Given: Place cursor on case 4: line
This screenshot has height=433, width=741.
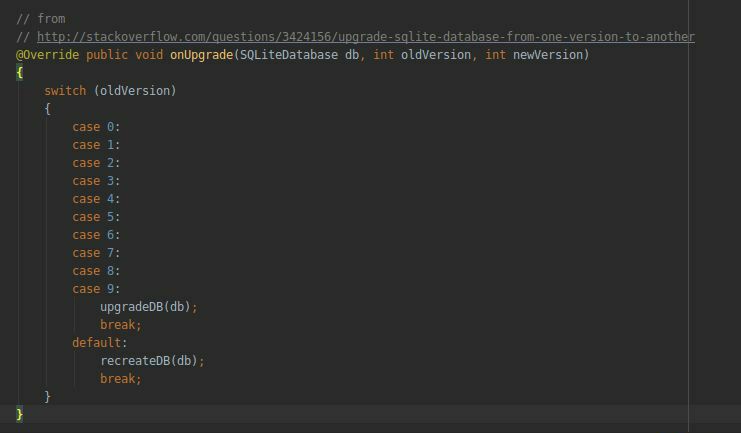Looking at the screenshot, I should coord(96,199).
